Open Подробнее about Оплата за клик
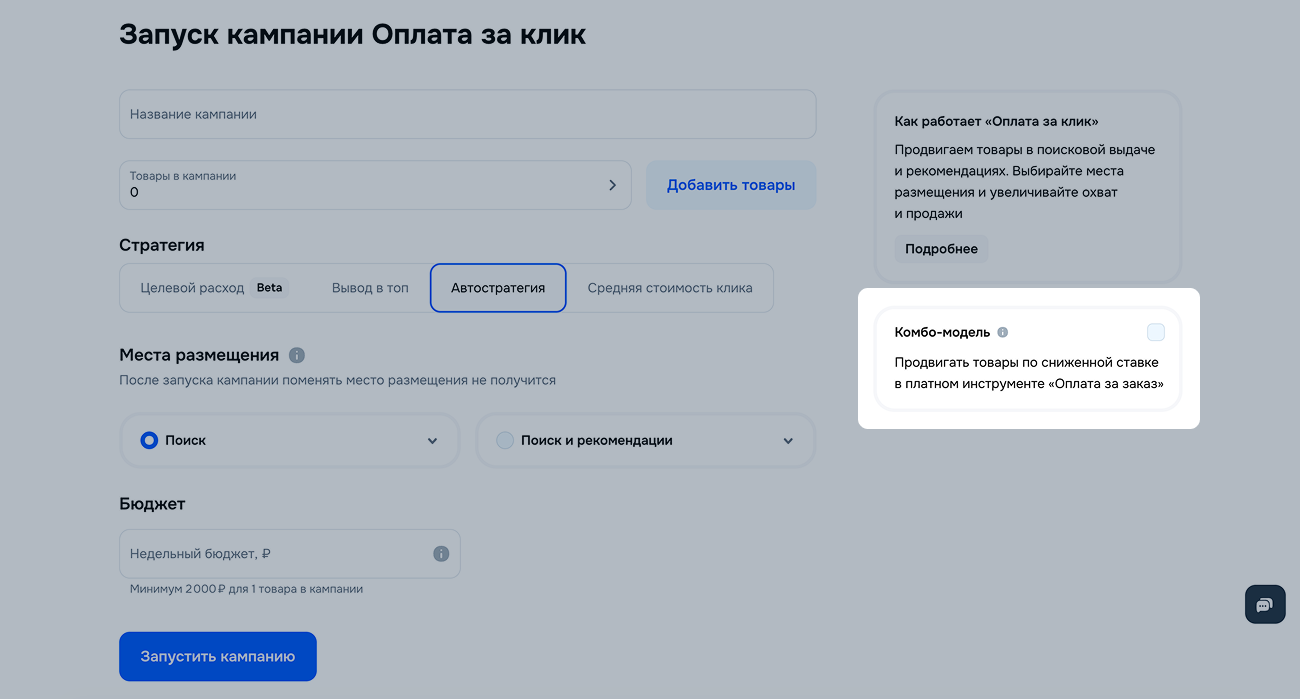The image size is (1300, 699). [941, 249]
